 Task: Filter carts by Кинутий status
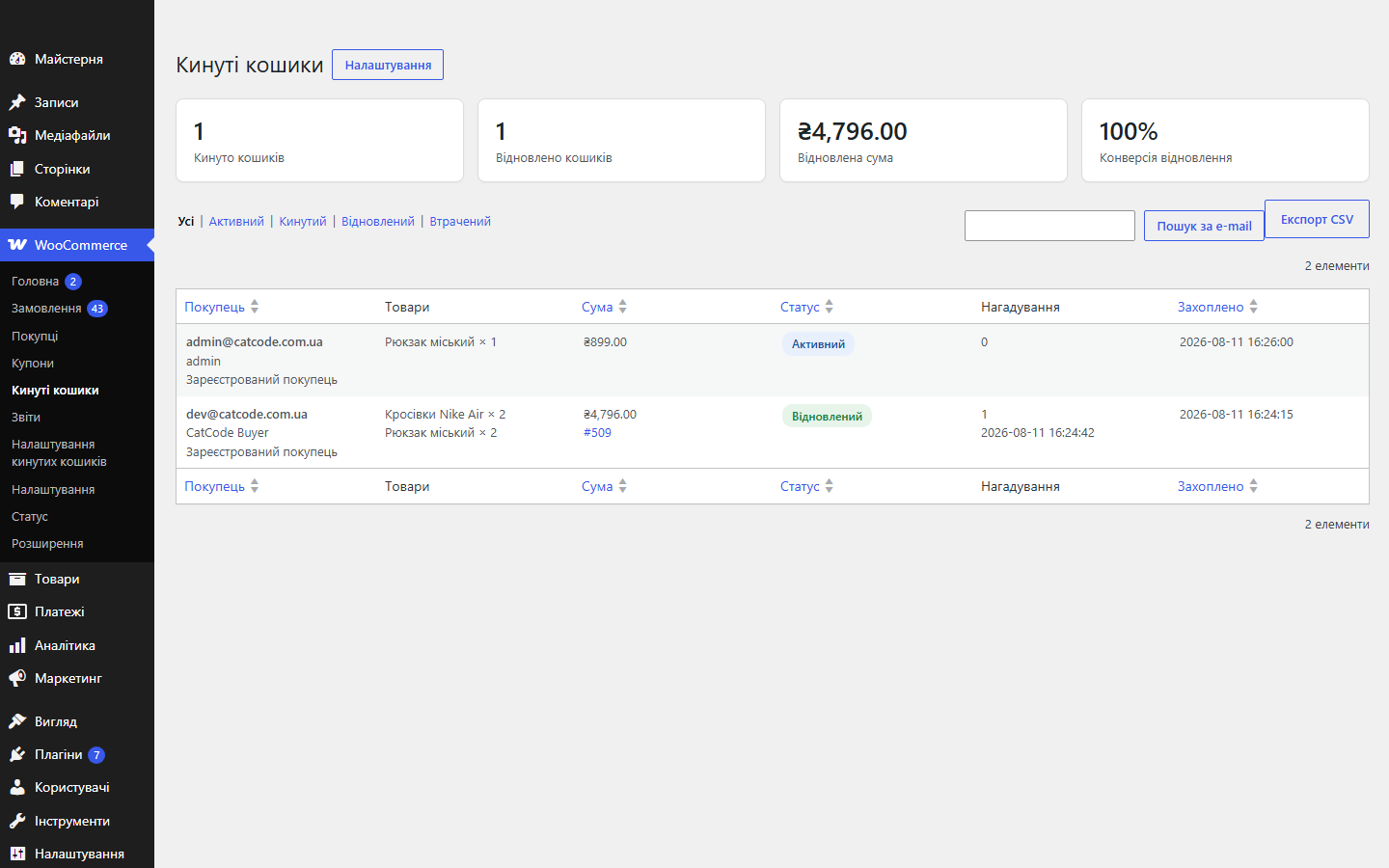(x=303, y=222)
